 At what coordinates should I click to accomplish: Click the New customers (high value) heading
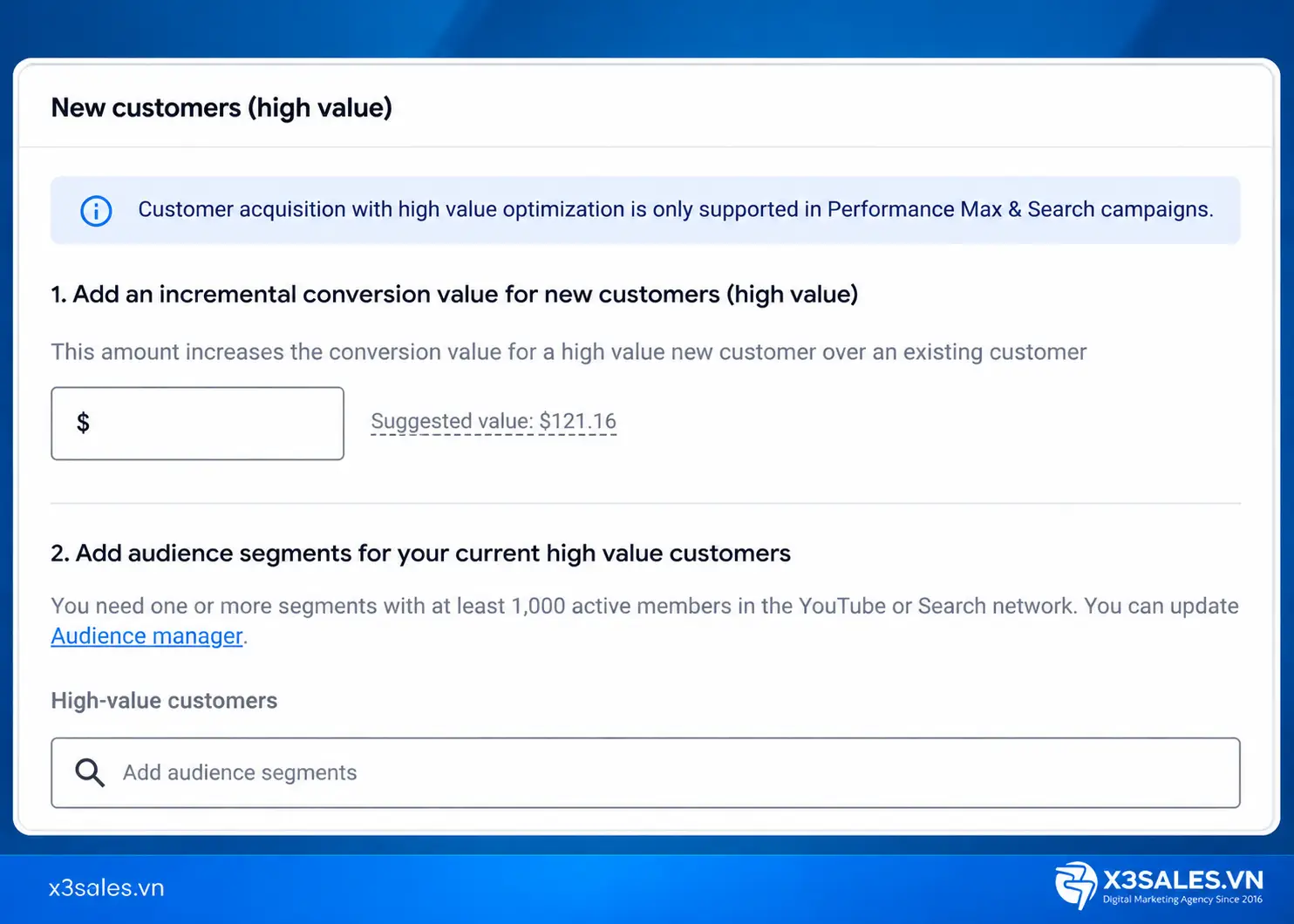pyautogui.click(x=221, y=108)
